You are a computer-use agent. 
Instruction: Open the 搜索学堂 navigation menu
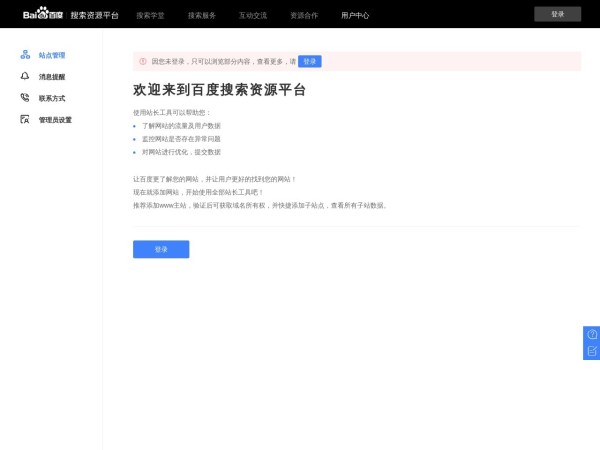pos(150,16)
